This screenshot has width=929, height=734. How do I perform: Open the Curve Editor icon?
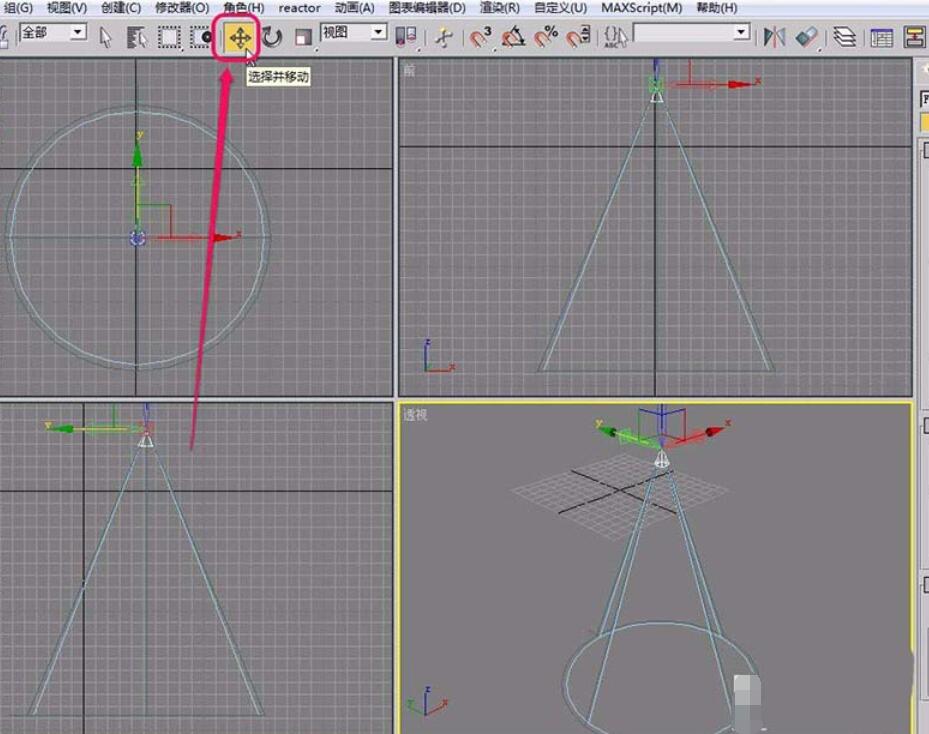[x=881, y=37]
